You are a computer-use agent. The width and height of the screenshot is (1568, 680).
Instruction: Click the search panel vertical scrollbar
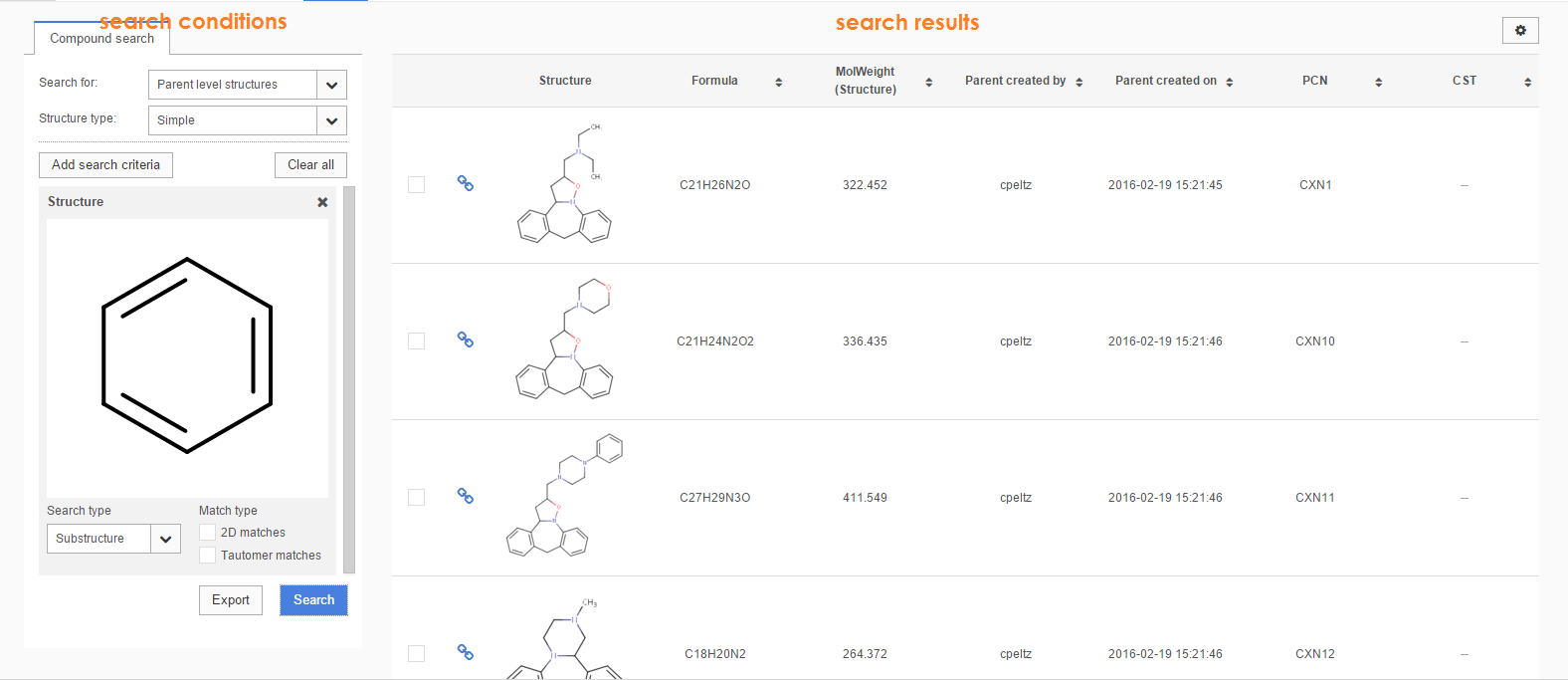(x=349, y=379)
